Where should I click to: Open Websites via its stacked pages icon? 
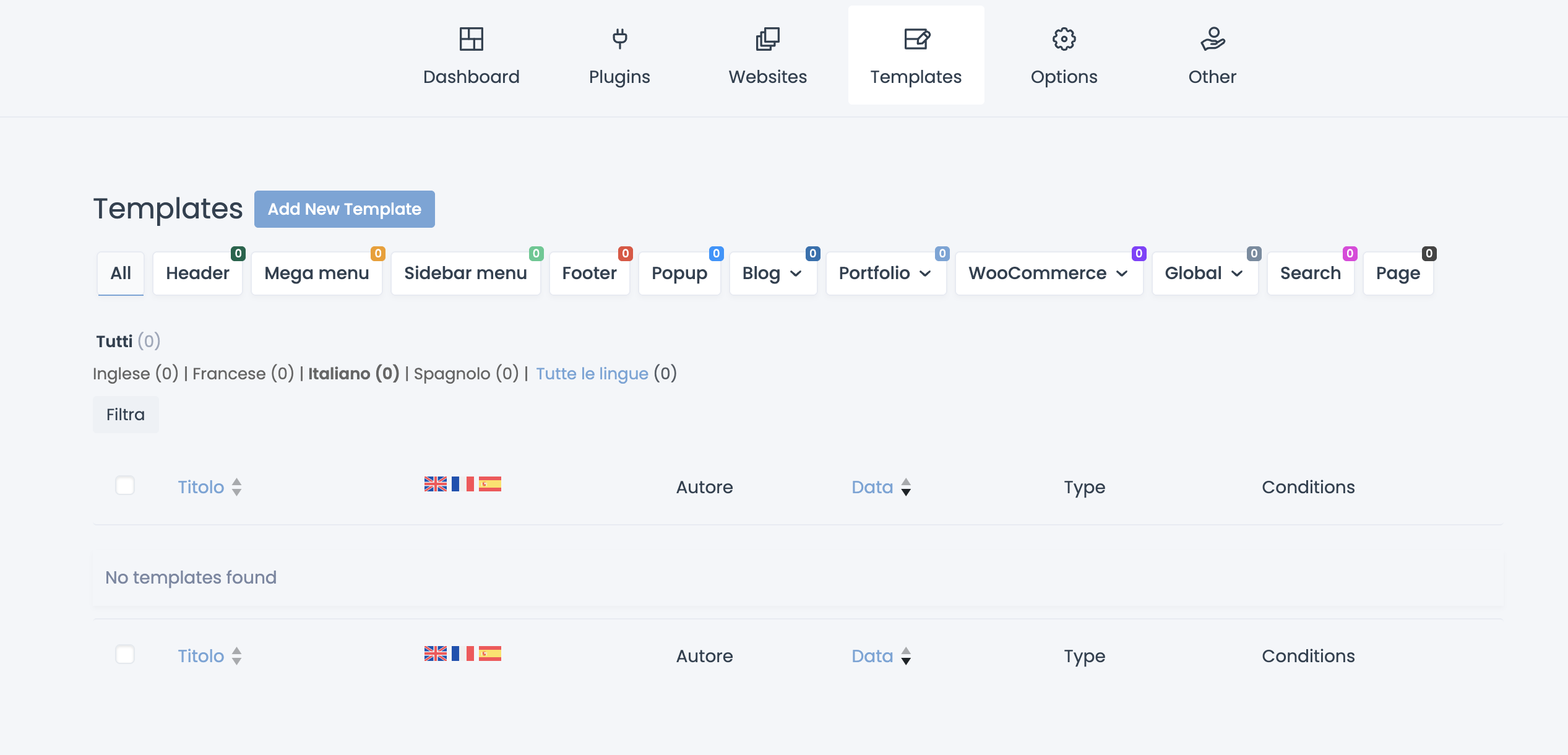click(x=767, y=39)
